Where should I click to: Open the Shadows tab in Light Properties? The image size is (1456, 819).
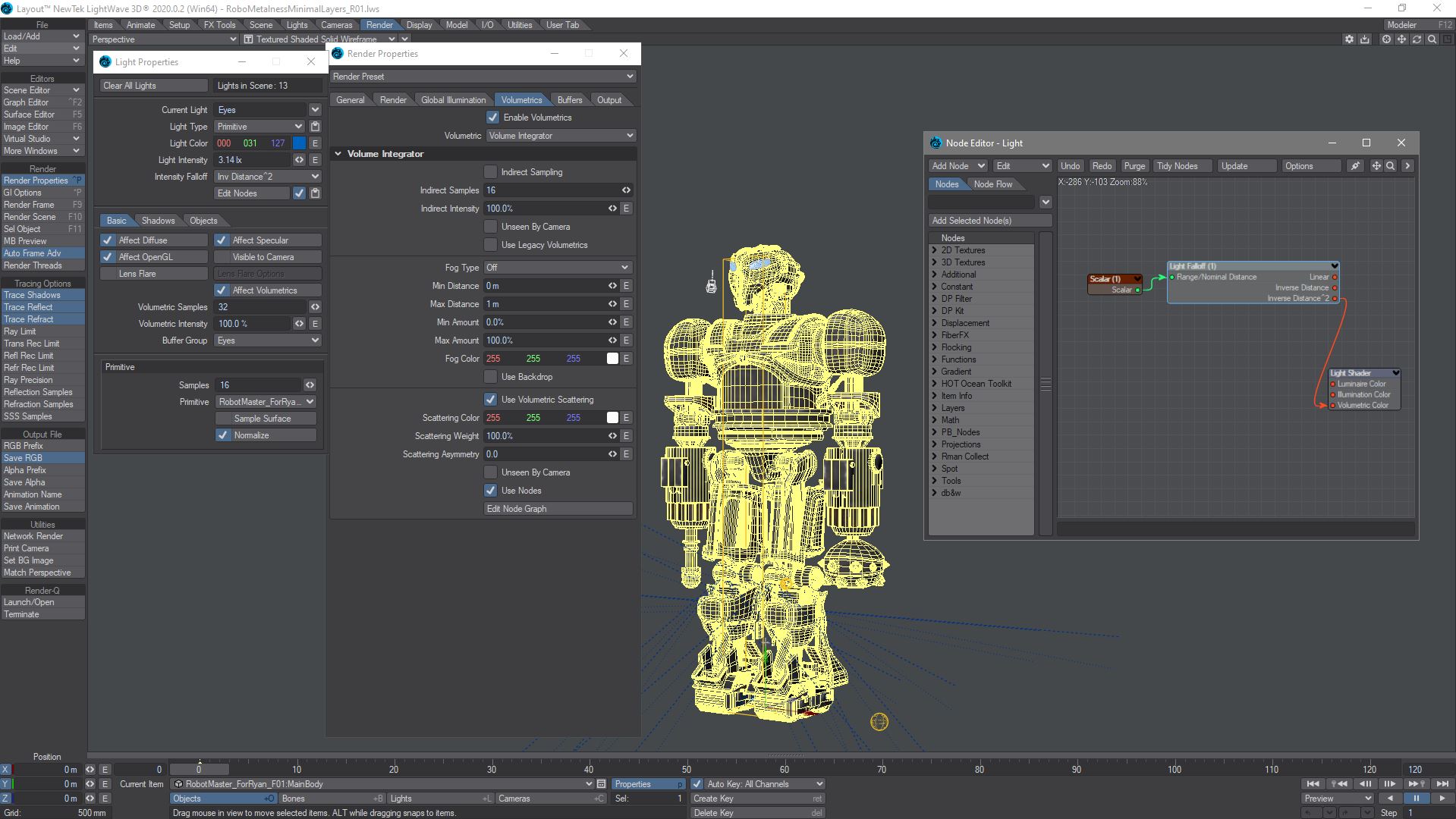[x=158, y=221]
